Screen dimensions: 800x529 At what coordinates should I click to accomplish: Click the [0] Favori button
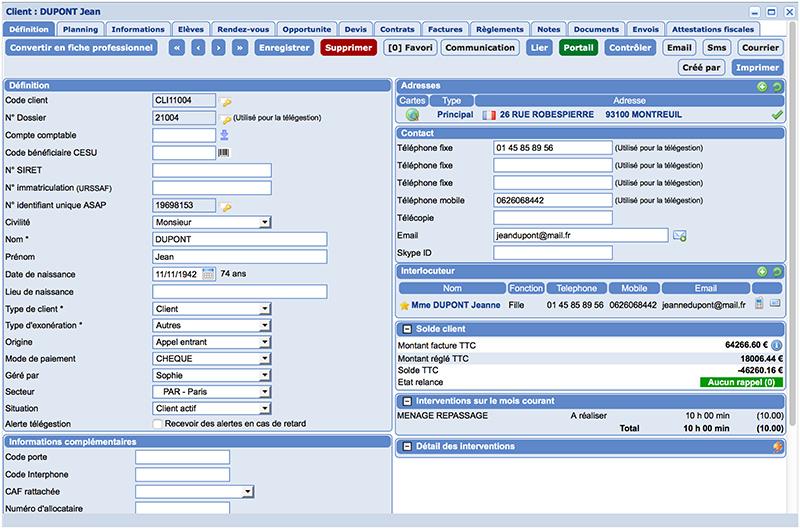click(x=410, y=48)
